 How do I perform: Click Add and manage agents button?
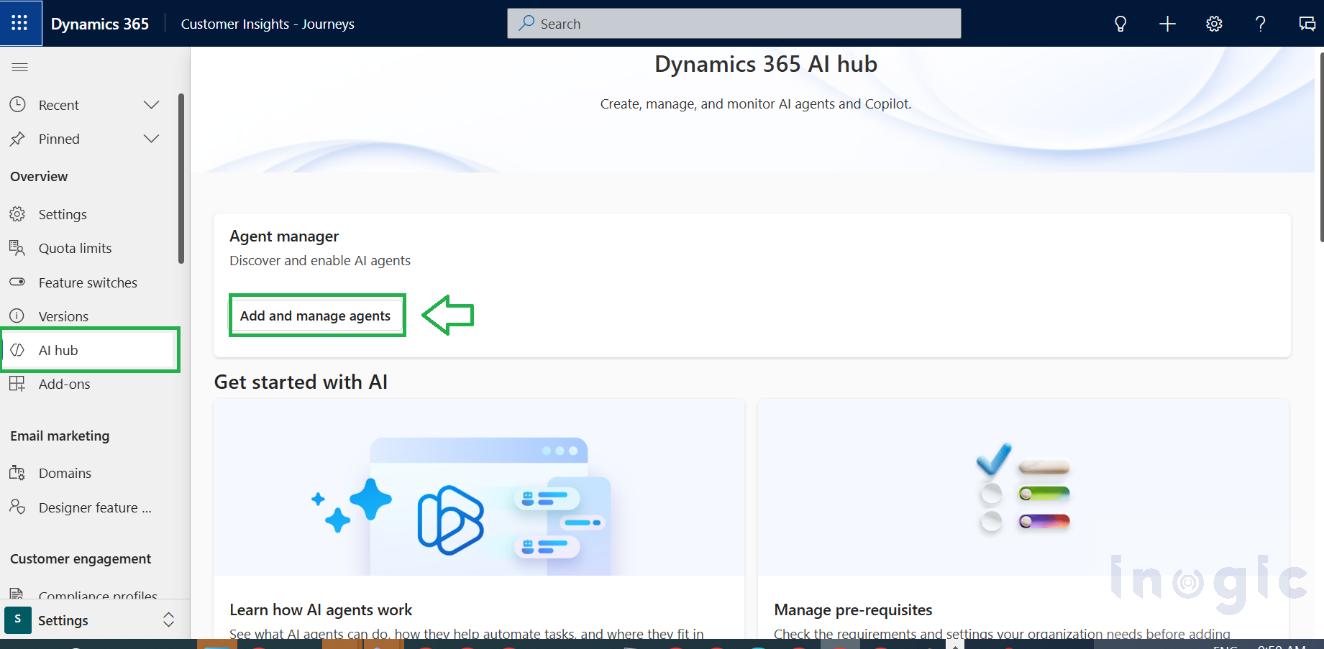(317, 315)
